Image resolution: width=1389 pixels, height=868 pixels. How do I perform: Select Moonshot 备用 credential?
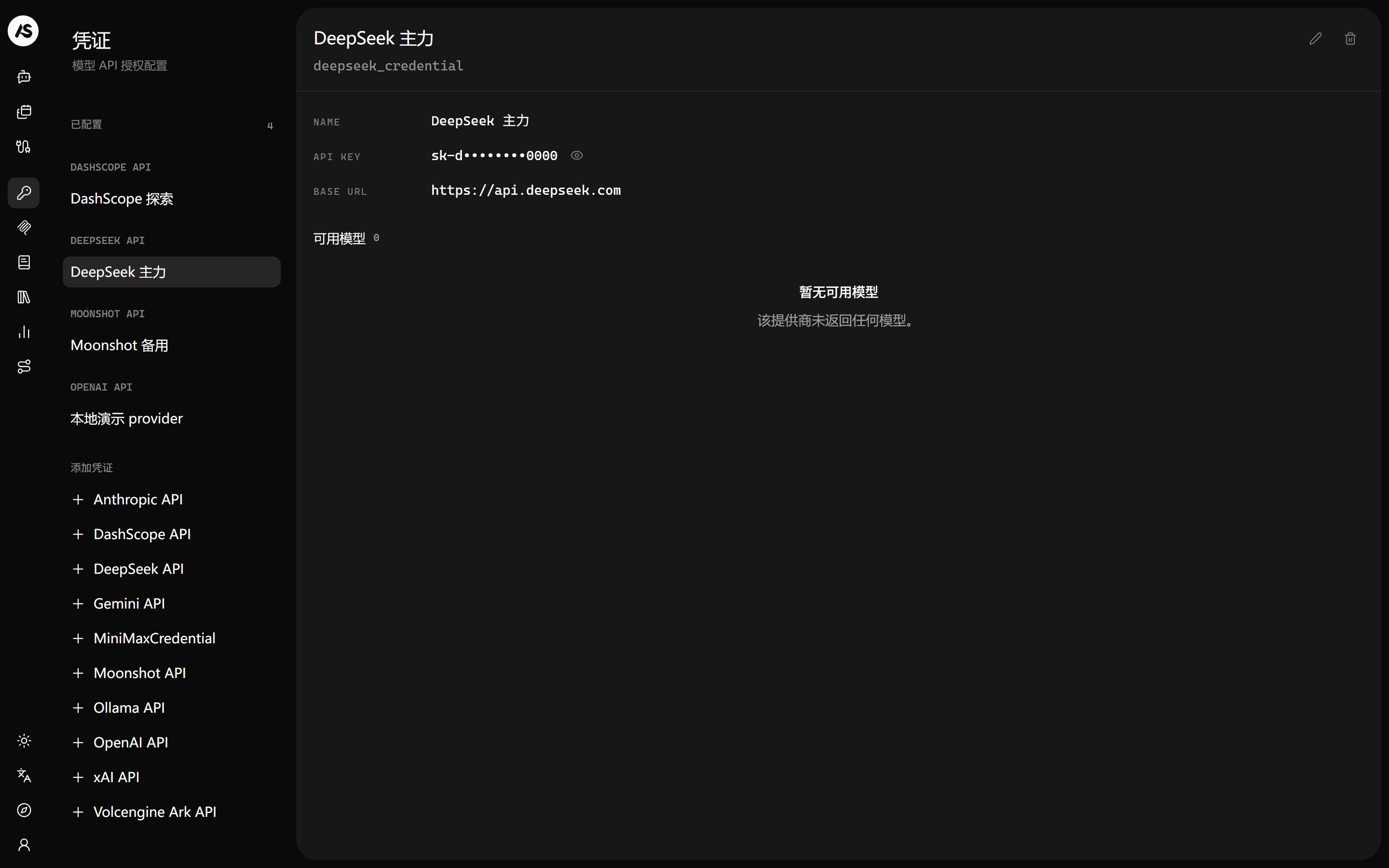pos(172,346)
